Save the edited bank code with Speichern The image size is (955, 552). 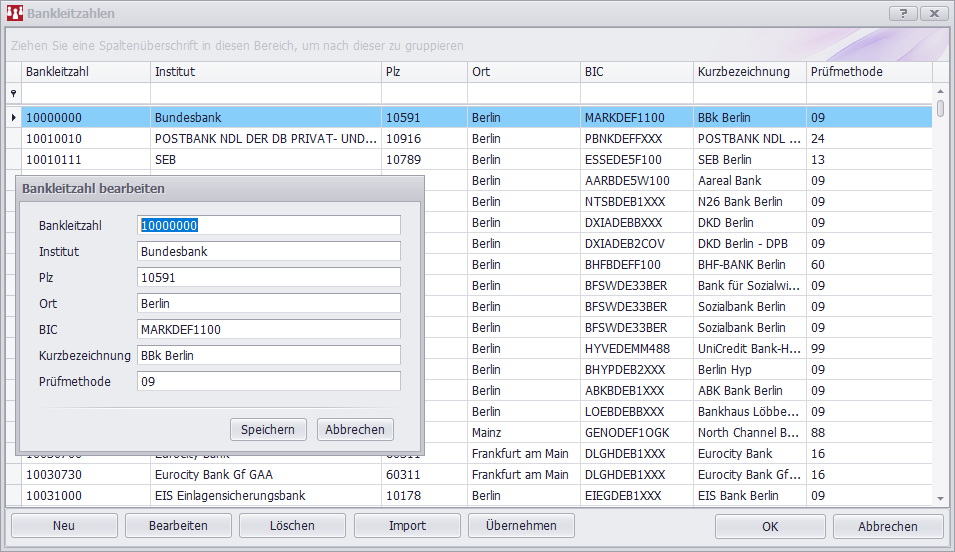tap(268, 429)
